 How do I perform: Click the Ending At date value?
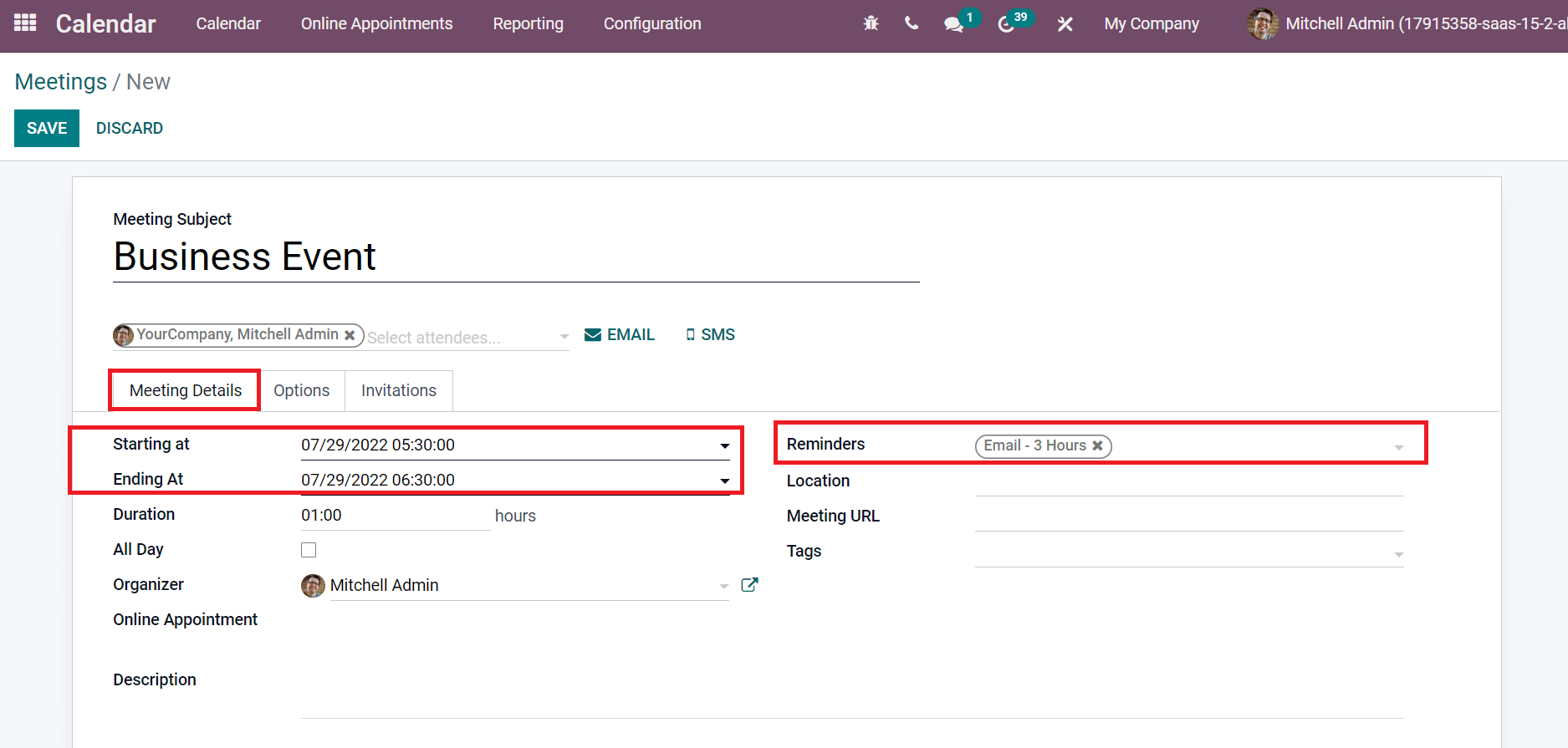[378, 481]
